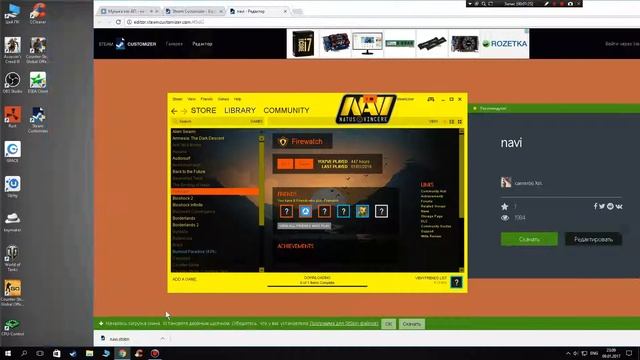640x360 pixels.
Task: Click the star rating icon
Action: pos(504,207)
